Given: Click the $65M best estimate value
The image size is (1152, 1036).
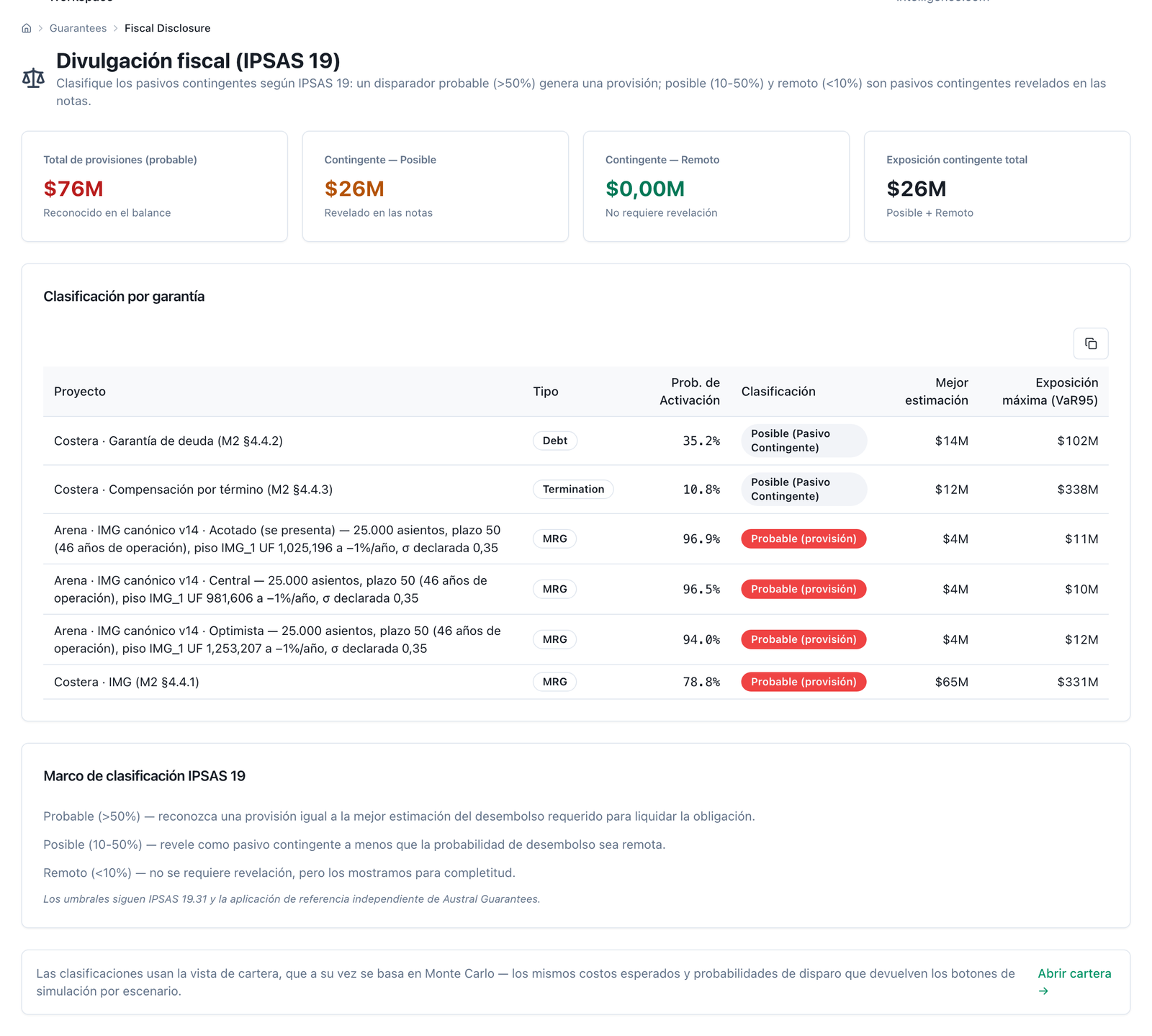Looking at the screenshot, I should pyautogui.click(x=951, y=682).
